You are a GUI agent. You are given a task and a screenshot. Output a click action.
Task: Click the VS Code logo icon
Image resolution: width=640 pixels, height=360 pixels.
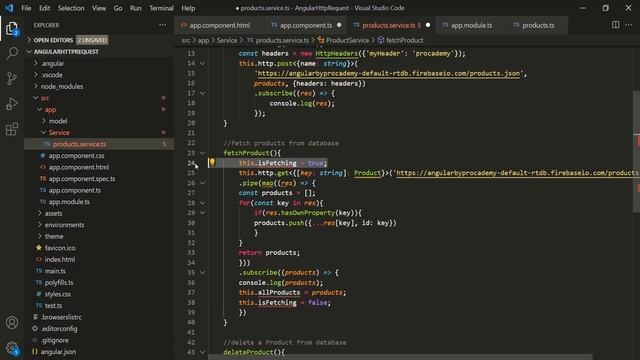9,8
